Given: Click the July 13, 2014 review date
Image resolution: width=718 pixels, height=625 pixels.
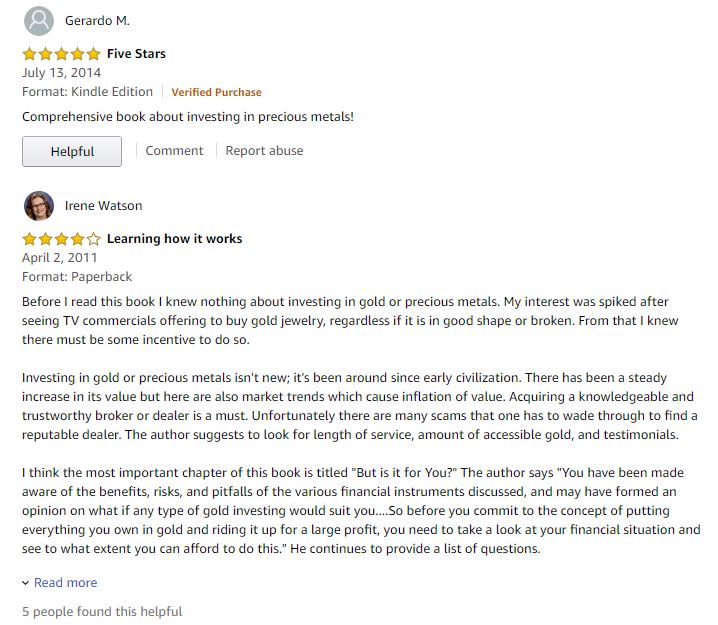Looking at the screenshot, I should coord(60,73).
